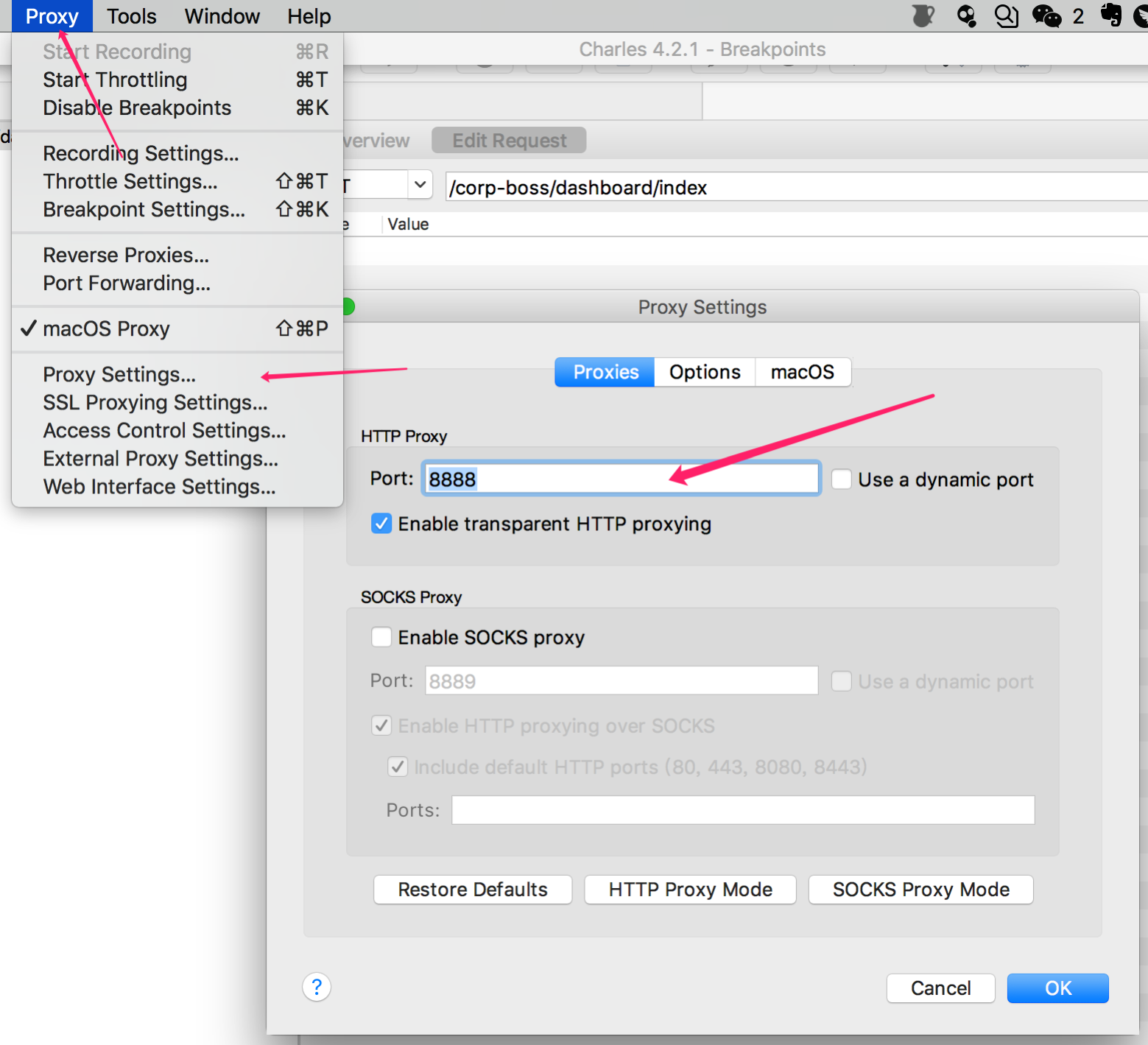Open the search document icon in menu bar
The image size is (1148, 1045).
1006,15
